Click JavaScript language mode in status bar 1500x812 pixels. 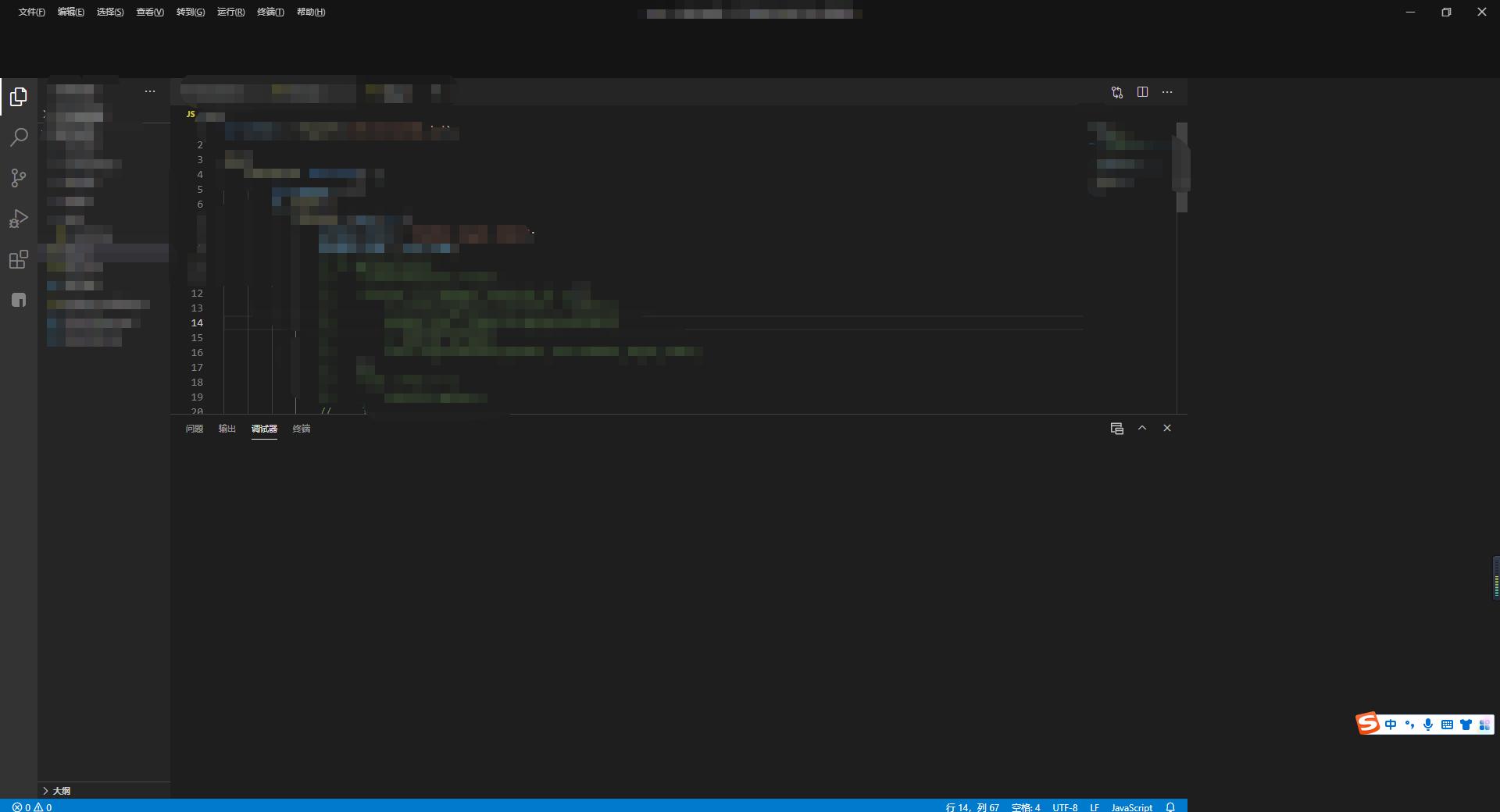[1131, 807]
